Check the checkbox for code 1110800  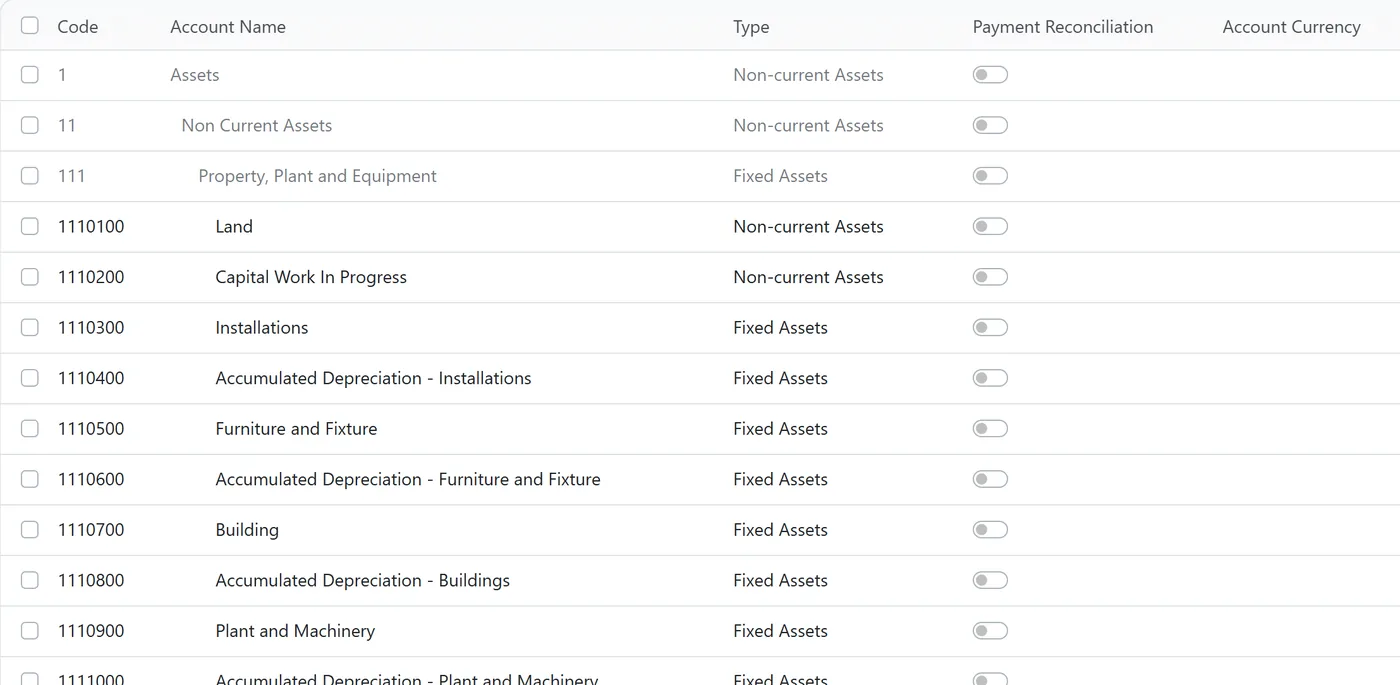click(x=30, y=580)
